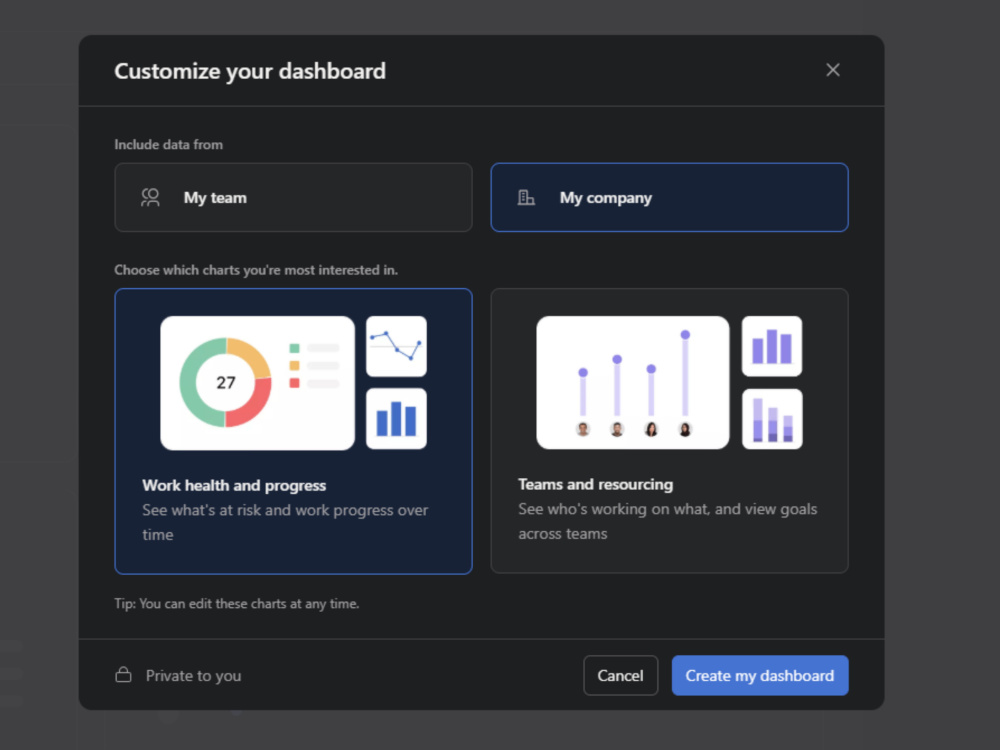
Task: Select My team as data source
Action: click(293, 198)
